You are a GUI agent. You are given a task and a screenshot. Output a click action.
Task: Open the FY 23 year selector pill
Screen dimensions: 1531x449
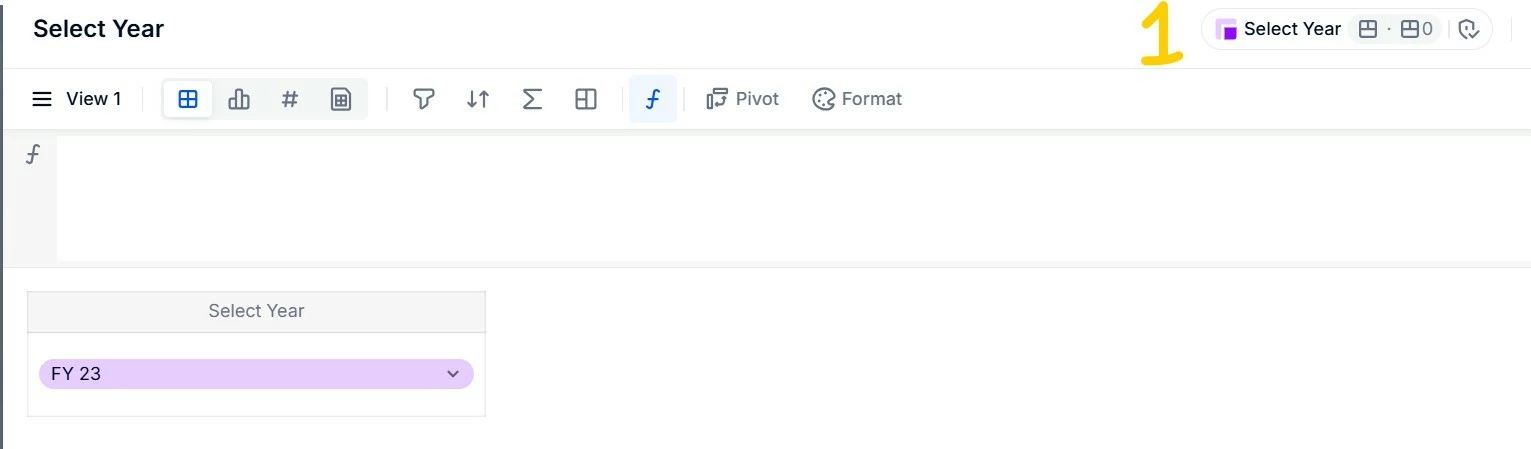point(240,374)
